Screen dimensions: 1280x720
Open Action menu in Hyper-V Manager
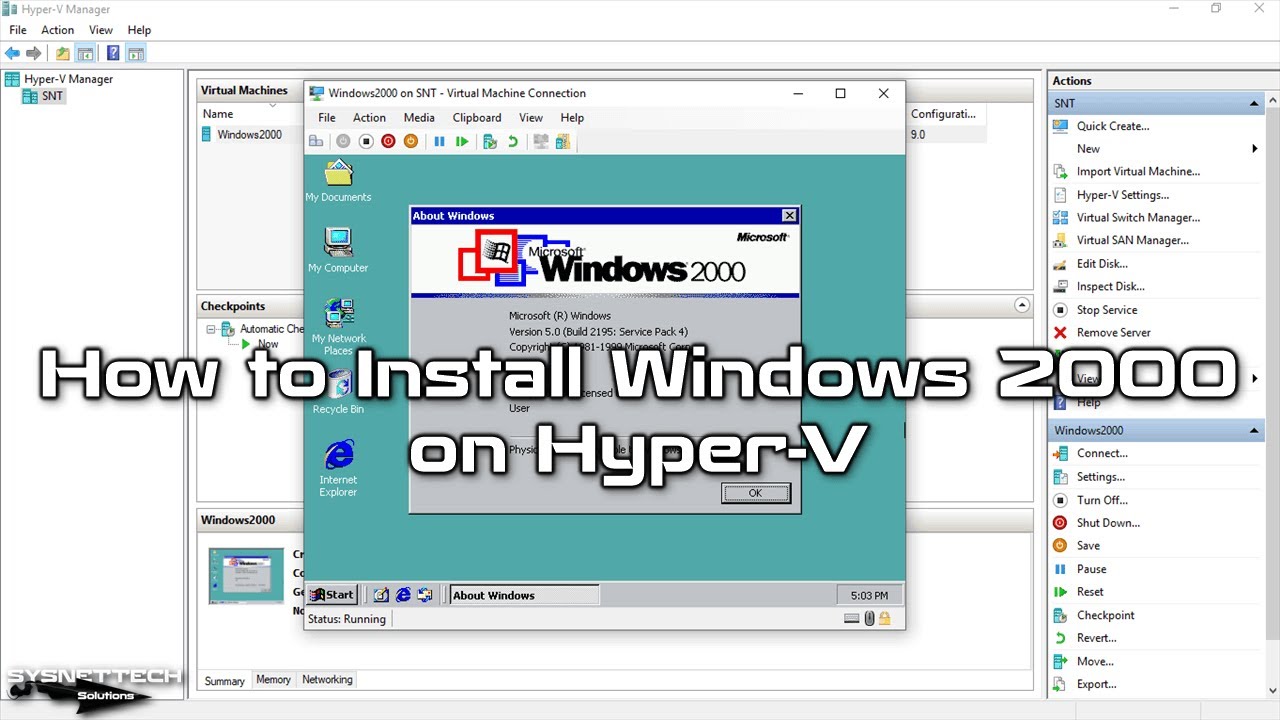tap(58, 30)
